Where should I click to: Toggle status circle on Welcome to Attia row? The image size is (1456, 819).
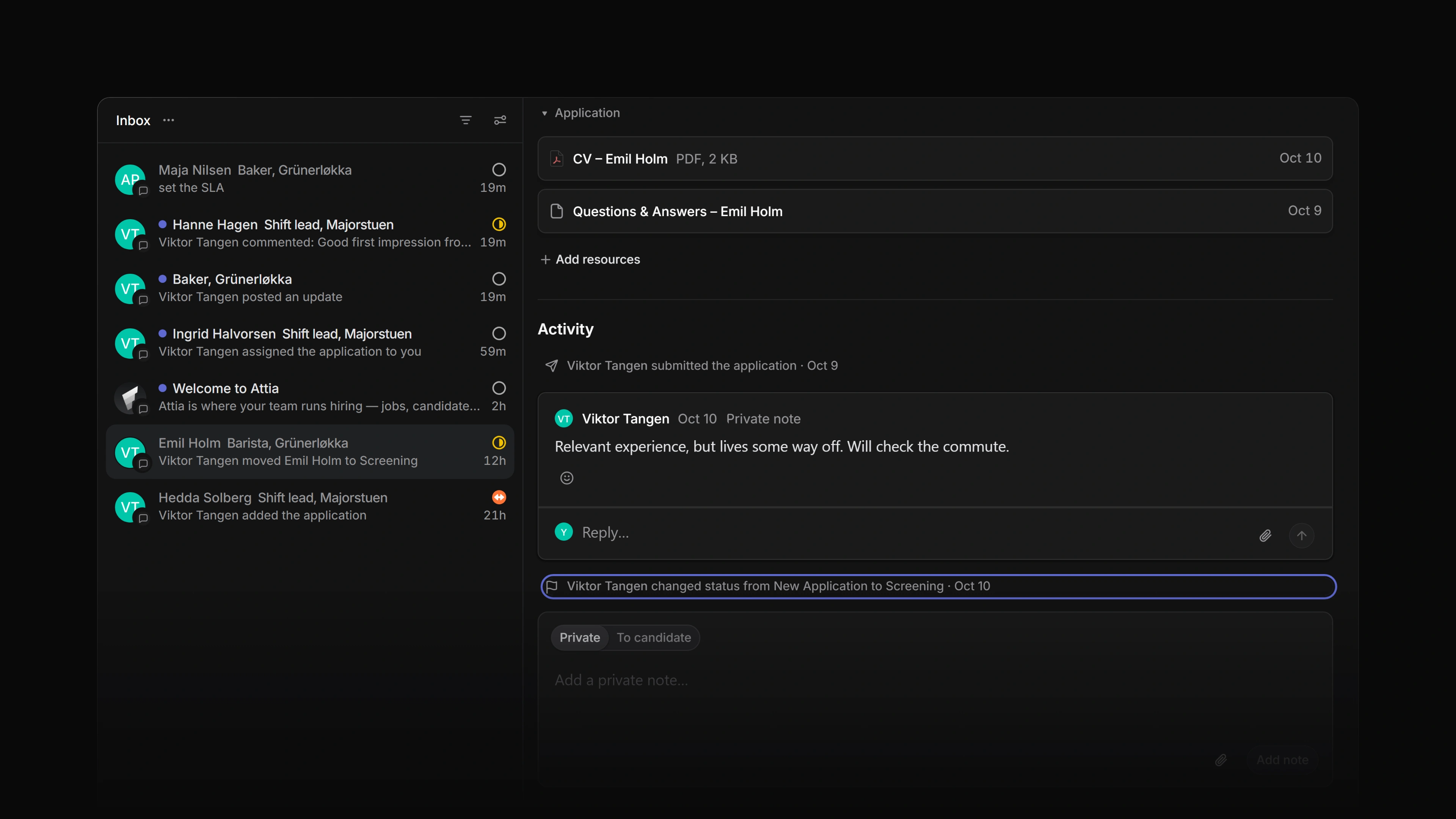click(x=499, y=388)
